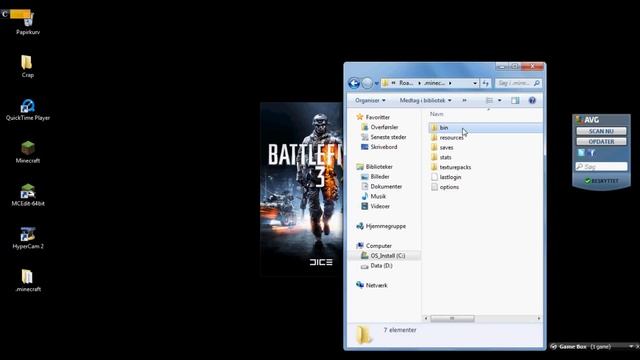
Task: Select Biblioteker in the navigation pane
Action: tap(374, 167)
